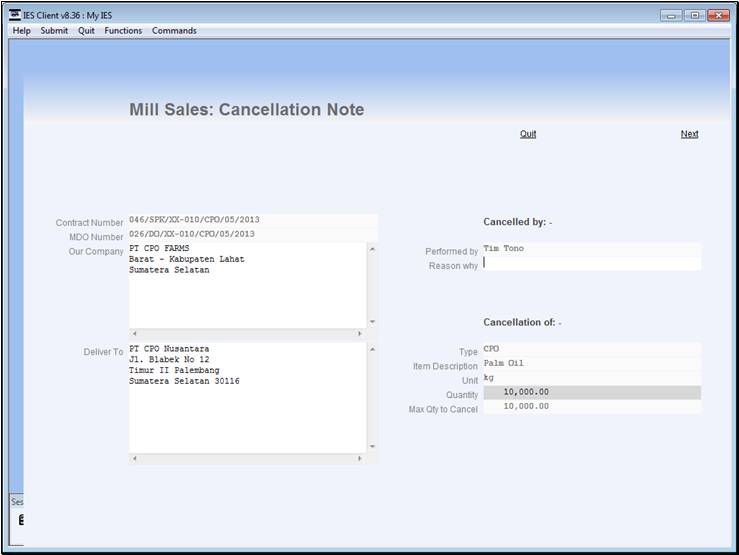Minimize the IES Client window
Image resolution: width=739 pixels, height=555 pixels.
pos(671,16)
